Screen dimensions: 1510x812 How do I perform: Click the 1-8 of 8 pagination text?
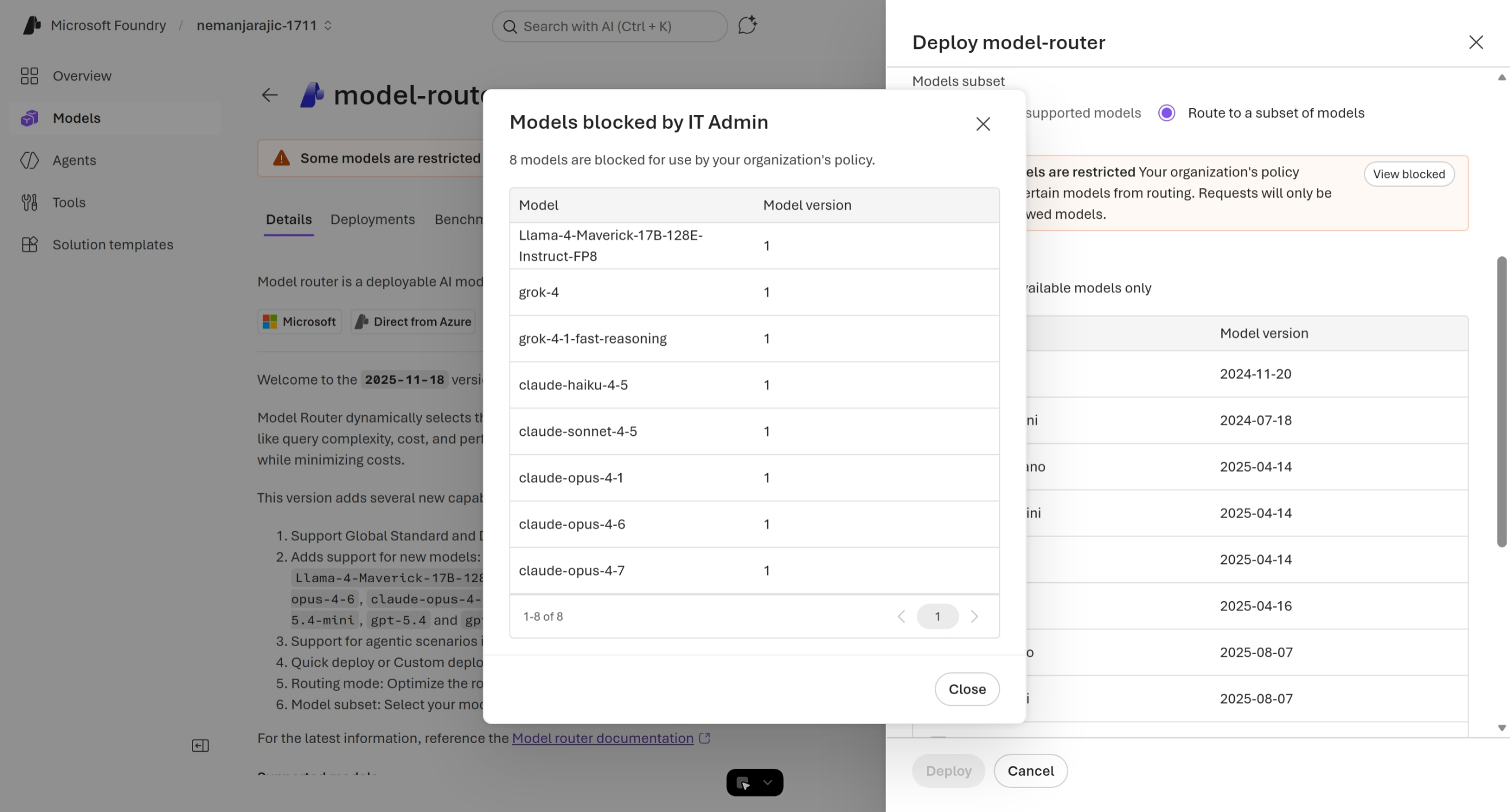(543, 616)
